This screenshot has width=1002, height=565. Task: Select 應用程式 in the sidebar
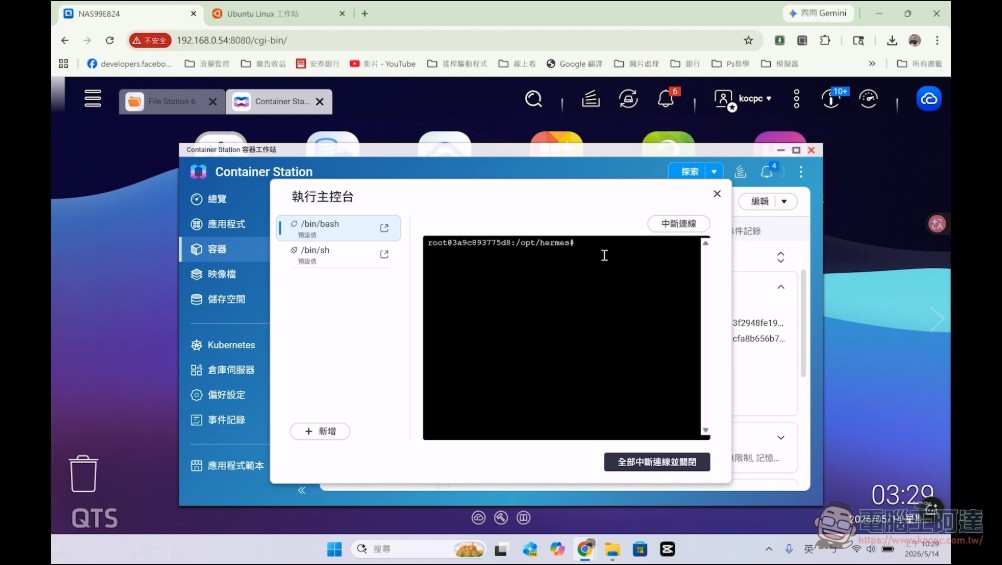(x=224, y=224)
